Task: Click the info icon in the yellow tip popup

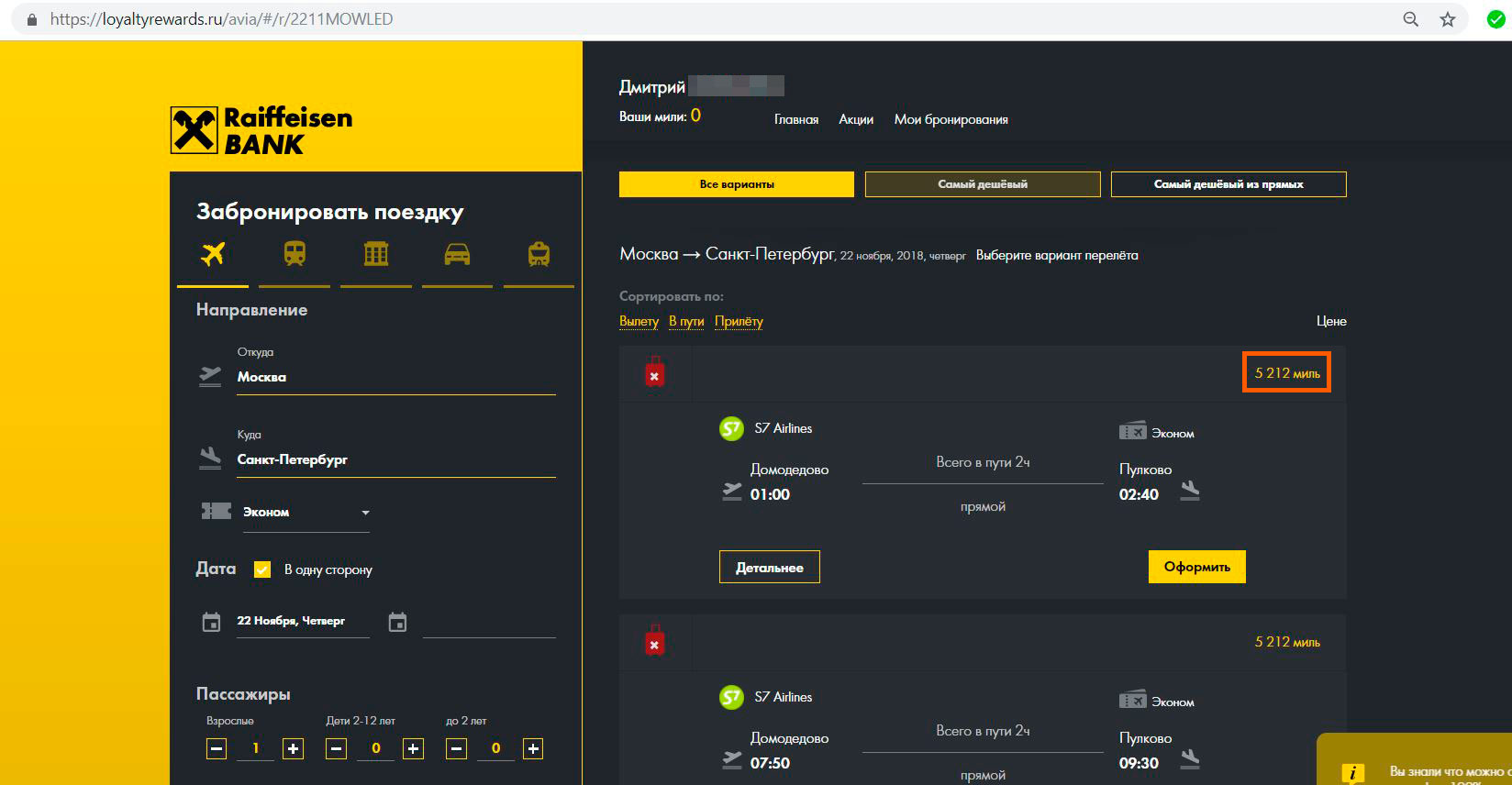Action: (x=1352, y=773)
